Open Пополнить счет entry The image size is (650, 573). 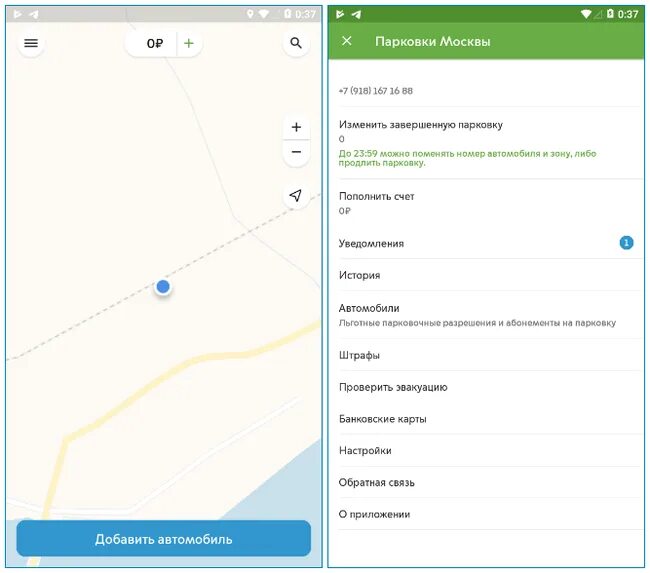click(x=490, y=203)
